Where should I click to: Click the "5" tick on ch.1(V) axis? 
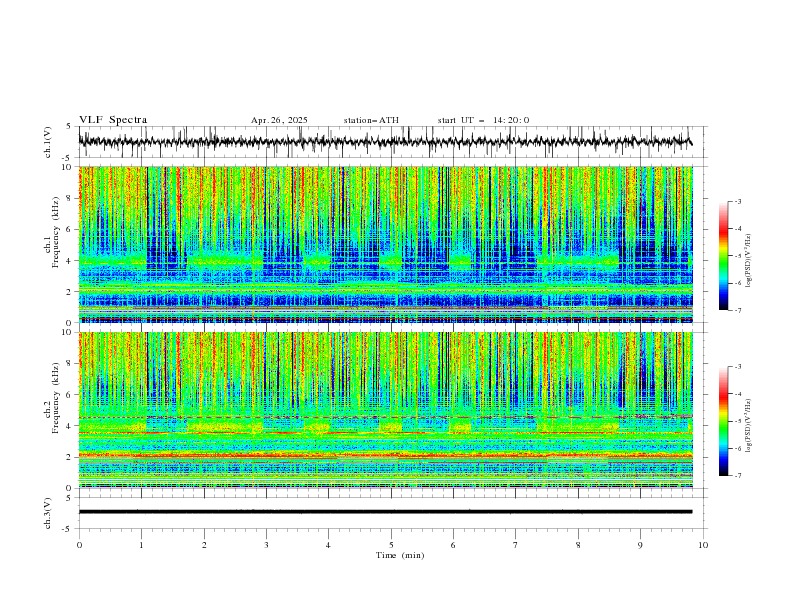[x=69, y=126]
